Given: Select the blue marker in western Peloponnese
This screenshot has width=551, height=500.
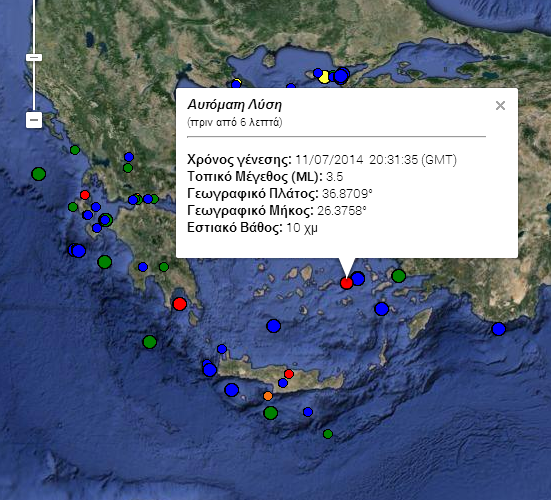Looking at the screenshot, I should click(143, 267).
